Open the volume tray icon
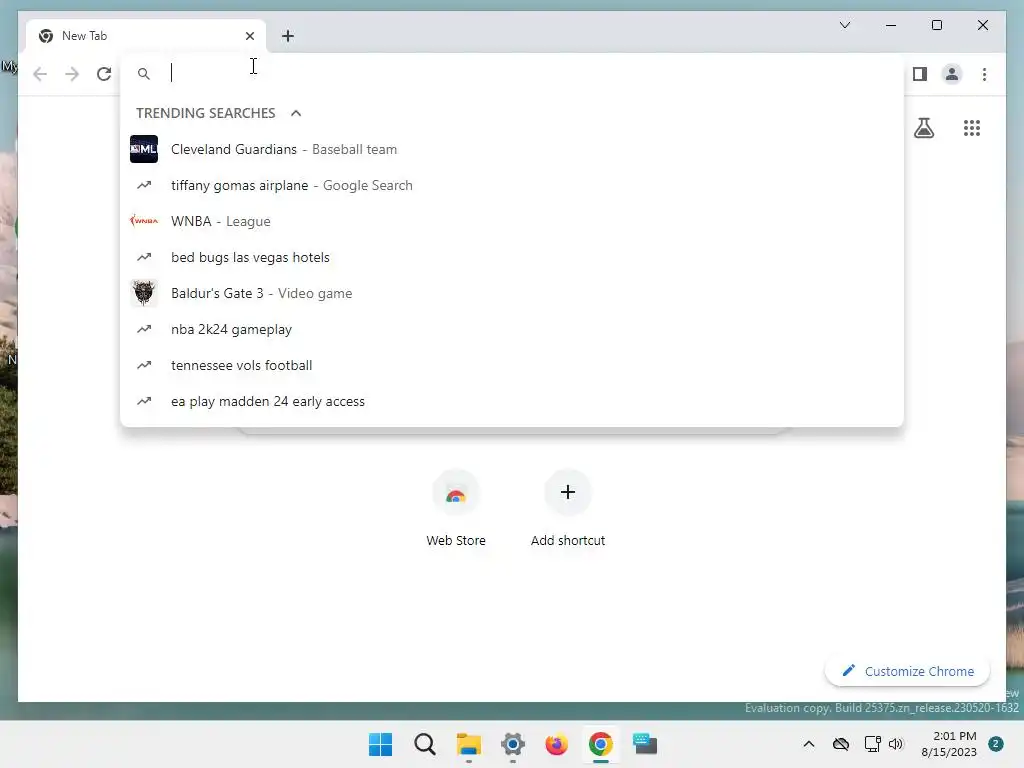1024x768 pixels. point(896,744)
